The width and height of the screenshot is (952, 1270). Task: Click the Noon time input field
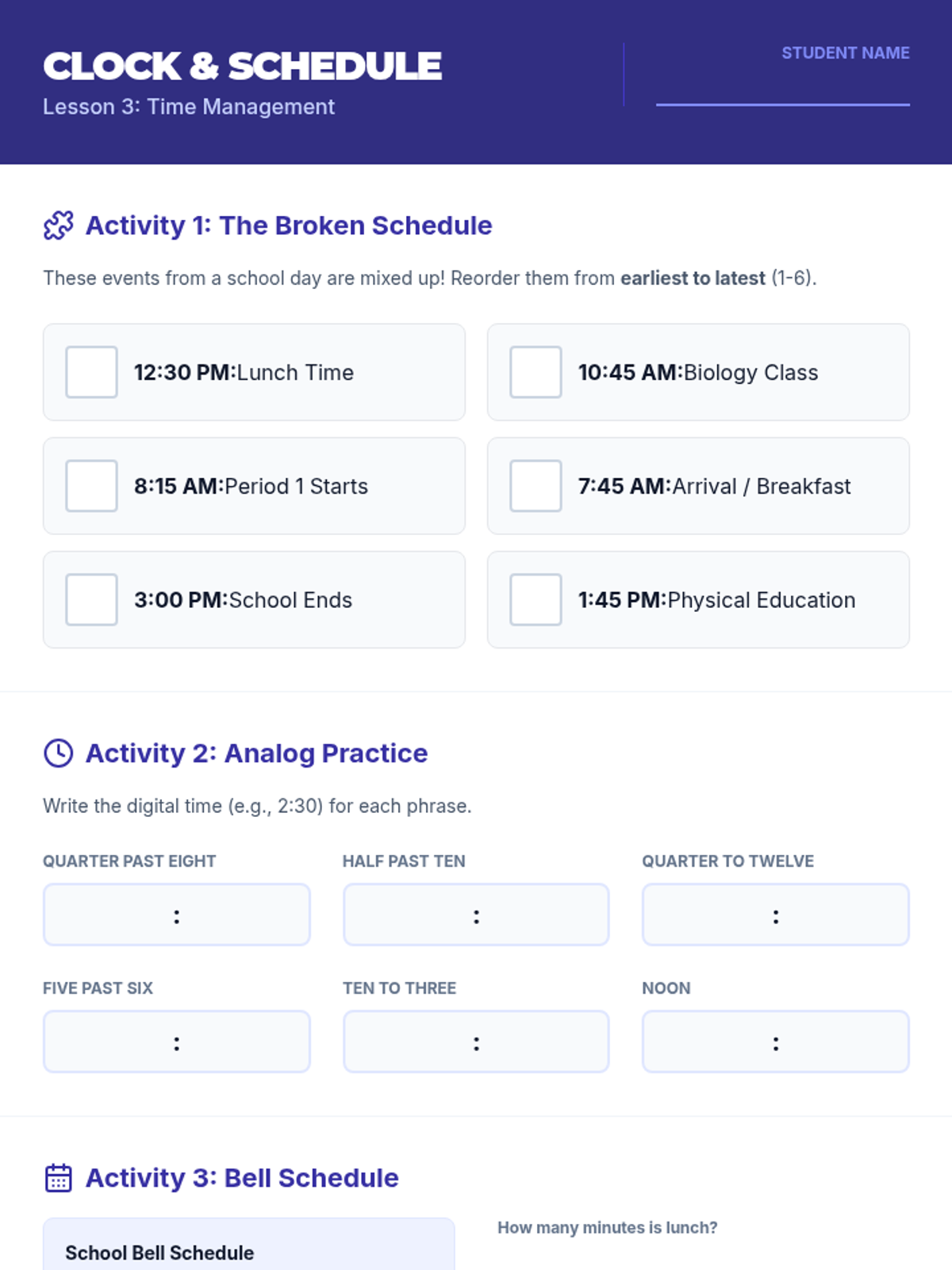[x=775, y=1042]
